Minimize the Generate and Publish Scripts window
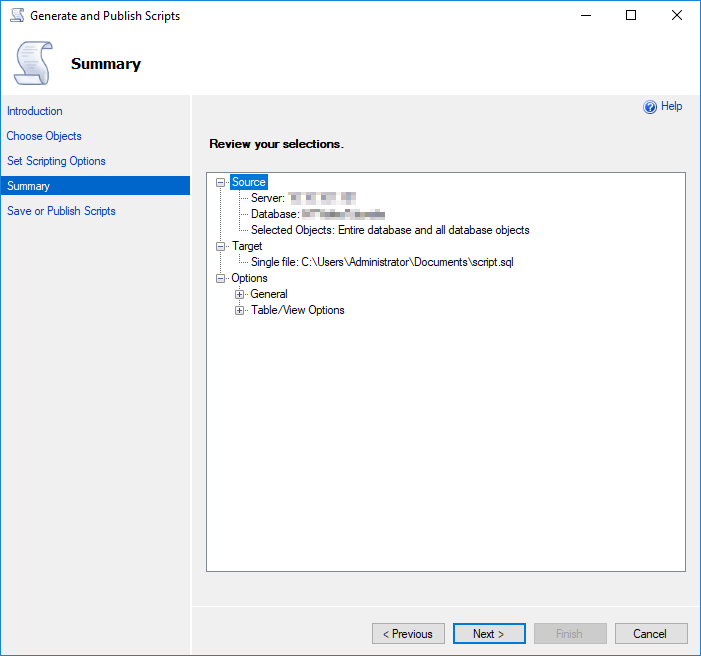 586,15
